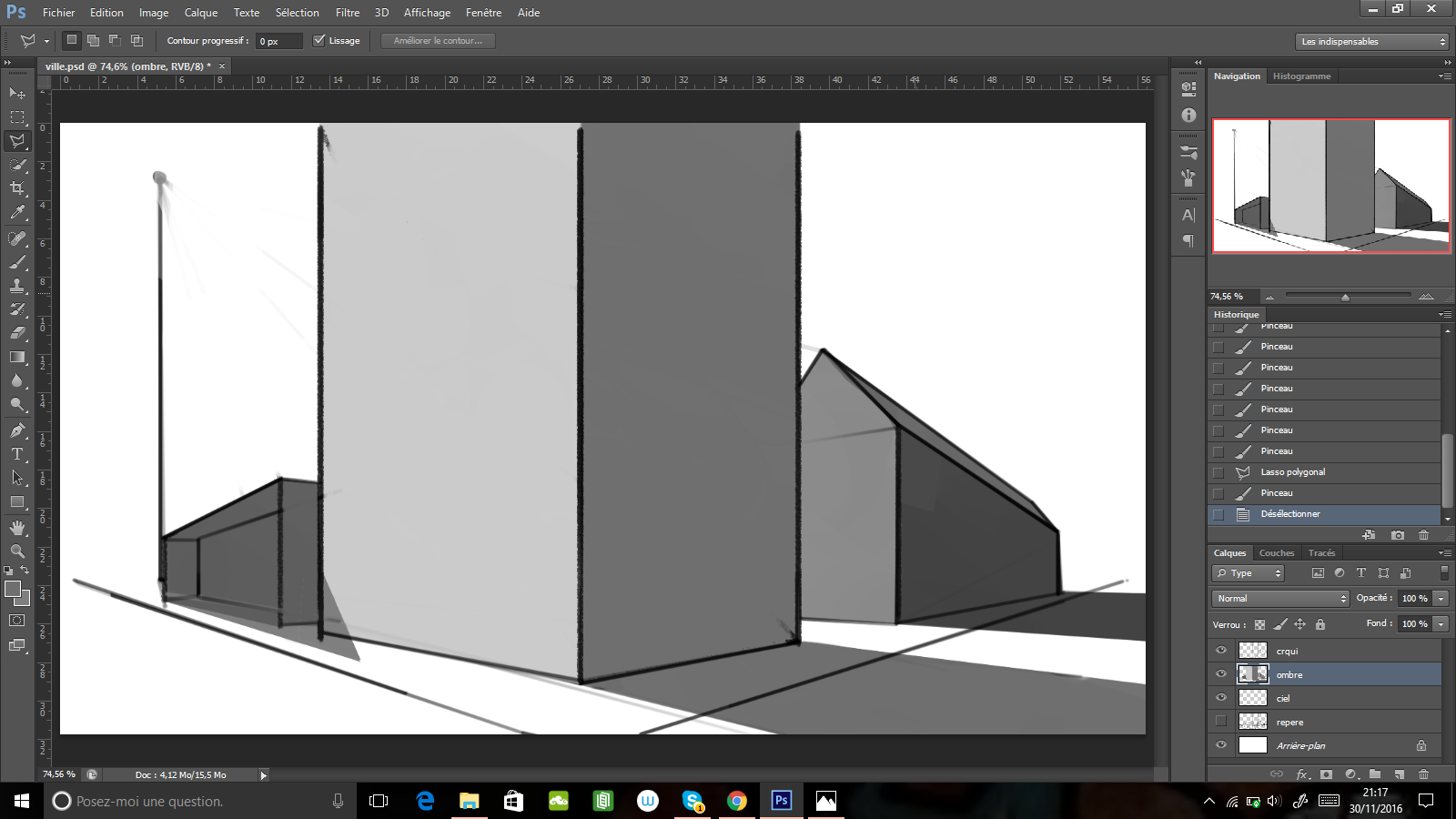Image resolution: width=1456 pixels, height=819 pixels.
Task: Open the Filtre menu
Action: pyautogui.click(x=347, y=12)
